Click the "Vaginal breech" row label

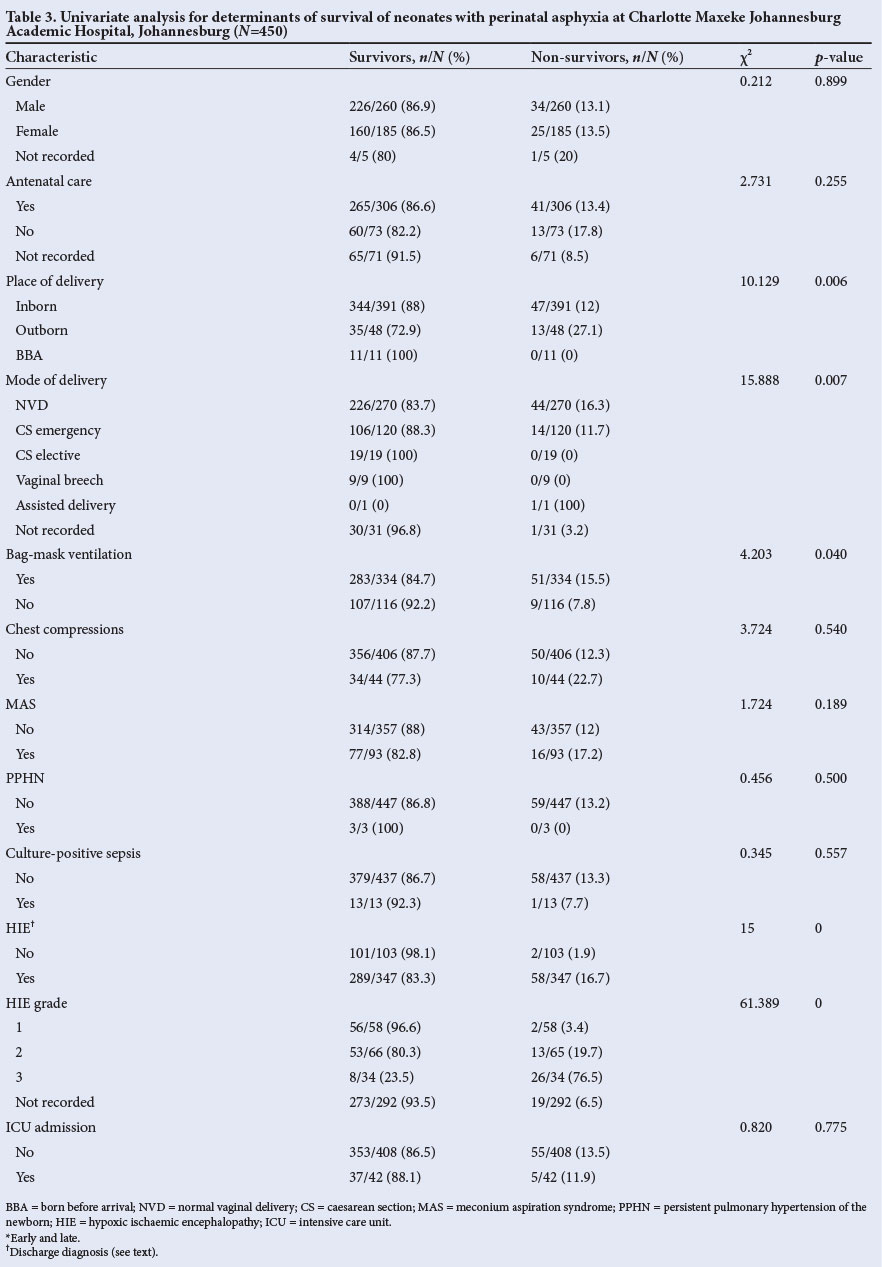click(x=59, y=480)
